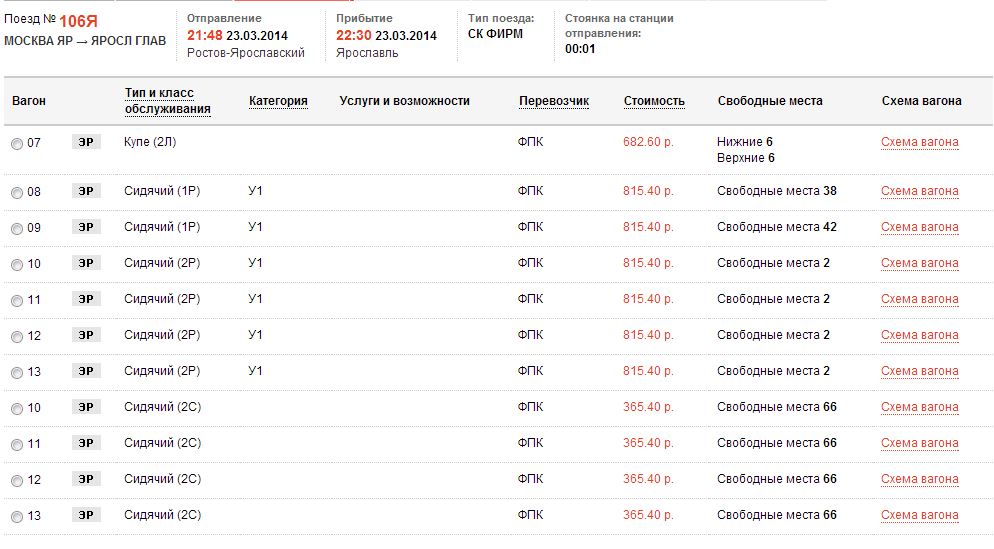Click the ЭР icon in wagon 09 row
994x549 pixels.
[x=86, y=227]
